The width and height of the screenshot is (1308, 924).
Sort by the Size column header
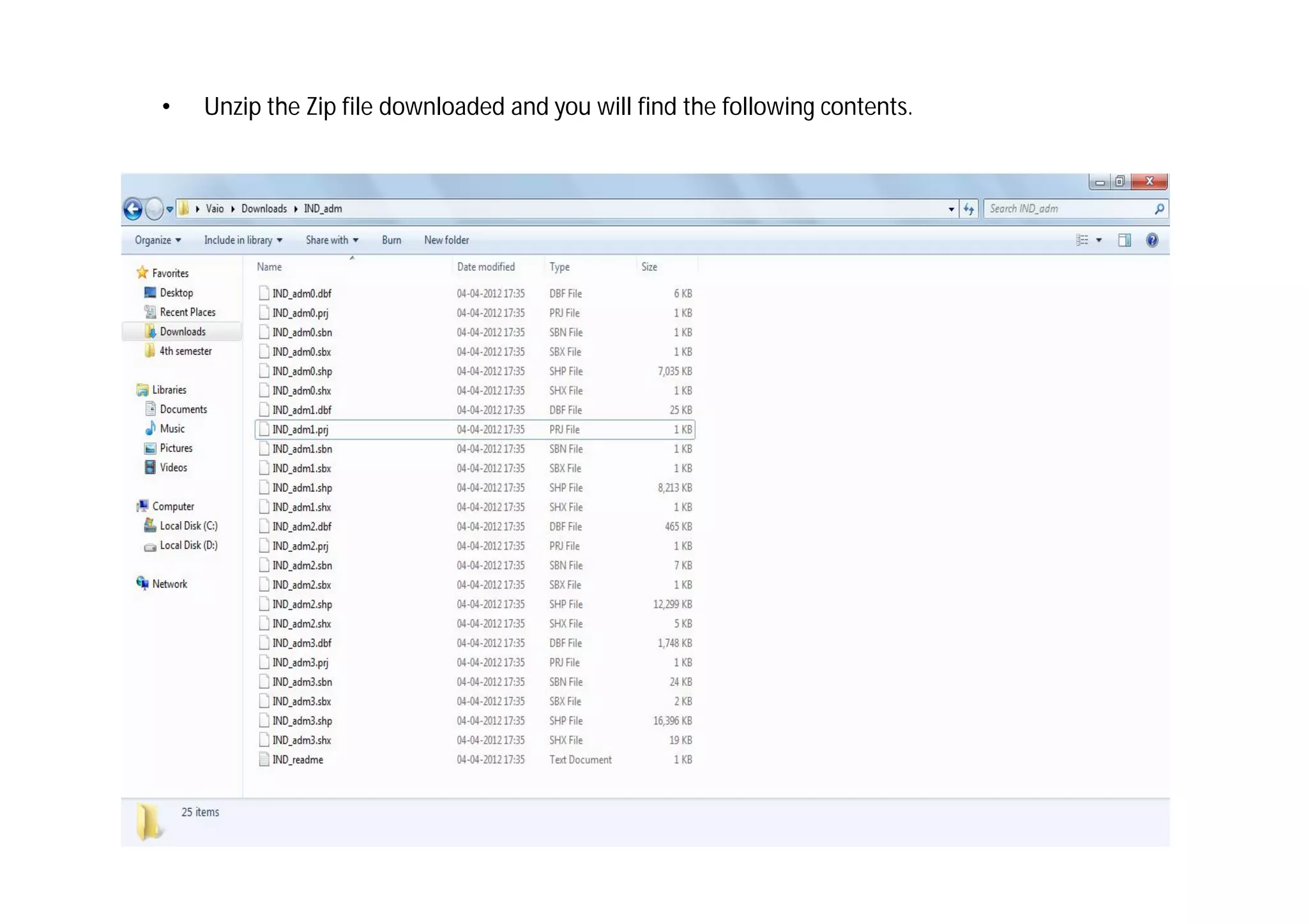coord(650,267)
